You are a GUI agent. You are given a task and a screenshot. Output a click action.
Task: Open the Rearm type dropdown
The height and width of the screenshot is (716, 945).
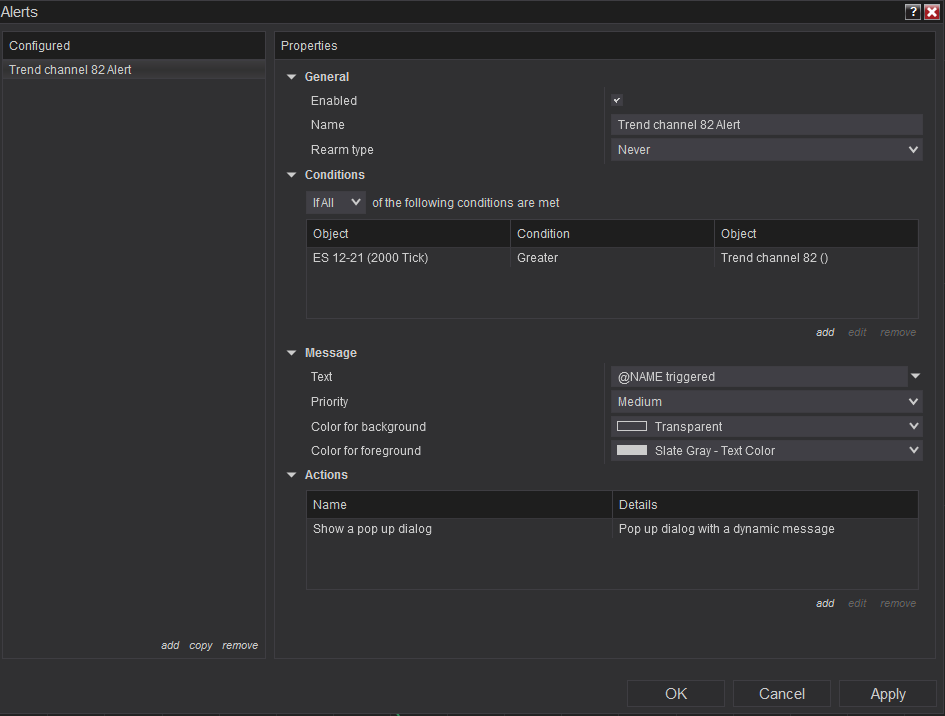766,150
